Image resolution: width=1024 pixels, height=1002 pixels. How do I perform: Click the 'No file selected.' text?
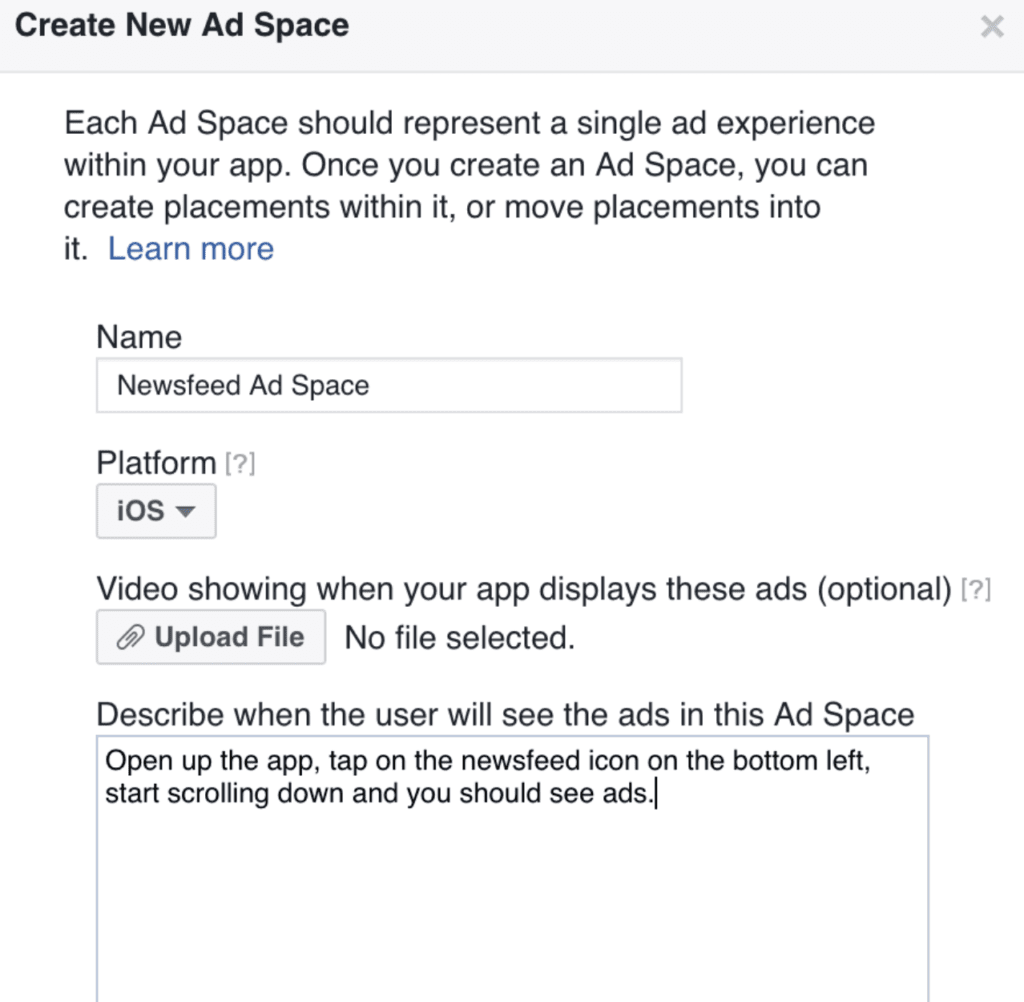460,638
